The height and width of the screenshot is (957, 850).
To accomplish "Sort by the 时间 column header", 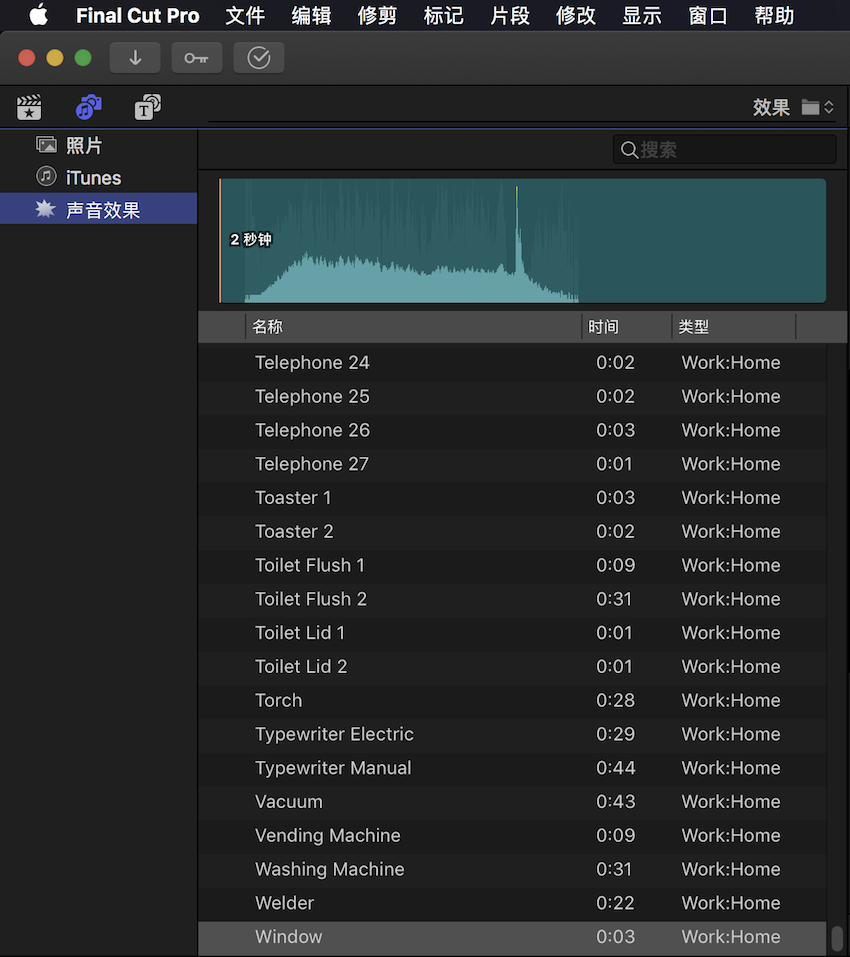I will click(x=627, y=327).
